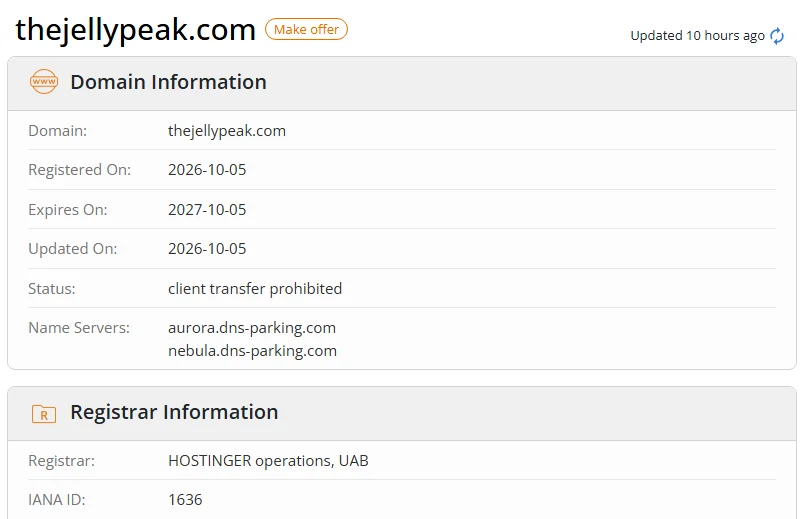Click the 'Registered On:' label

click(x=79, y=170)
